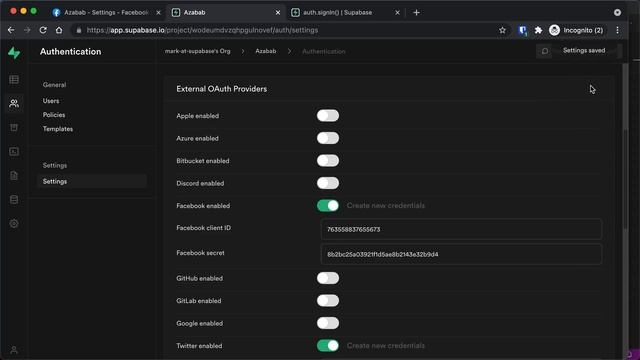
Task: Open the project Settings gear icon
Action: pos(14,223)
